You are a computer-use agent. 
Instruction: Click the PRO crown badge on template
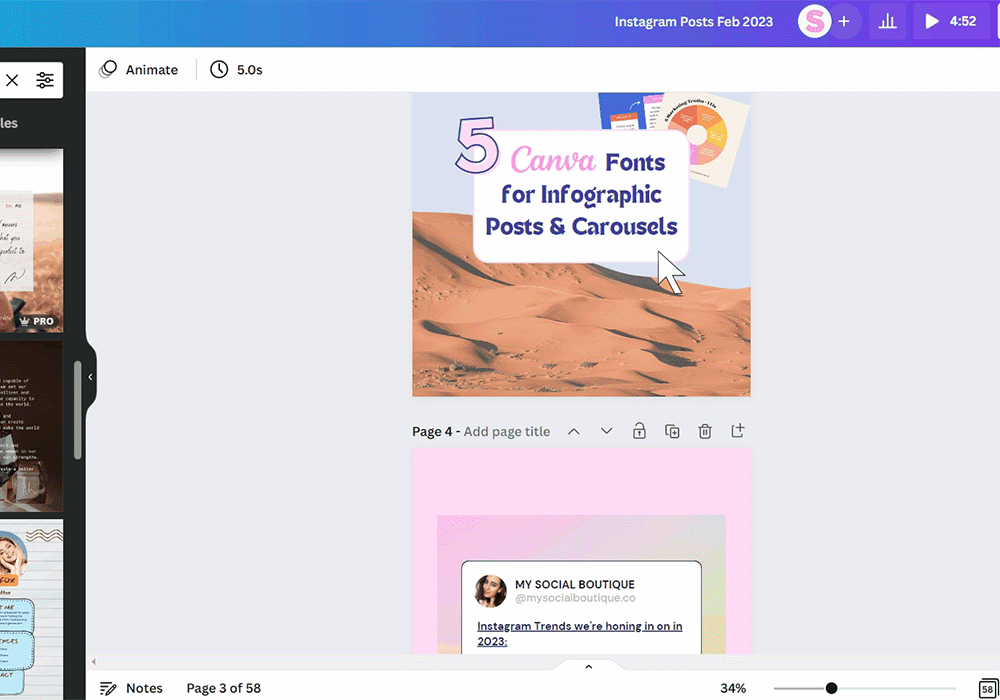(x=37, y=321)
